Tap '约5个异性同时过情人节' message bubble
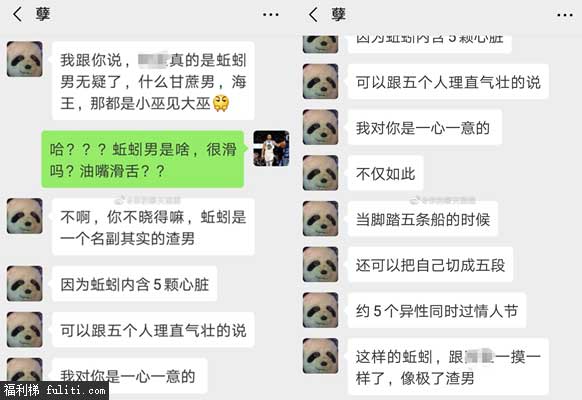Screen dimensions: 582x400 tap(437, 310)
